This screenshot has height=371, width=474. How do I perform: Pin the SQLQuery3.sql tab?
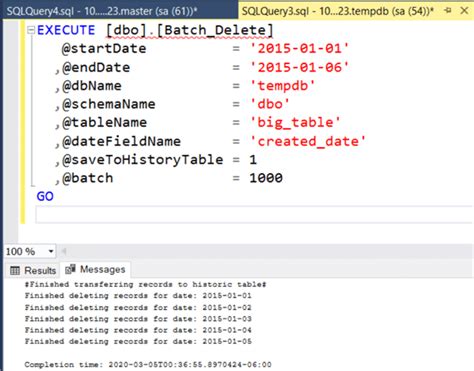click(x=448, y=10)
